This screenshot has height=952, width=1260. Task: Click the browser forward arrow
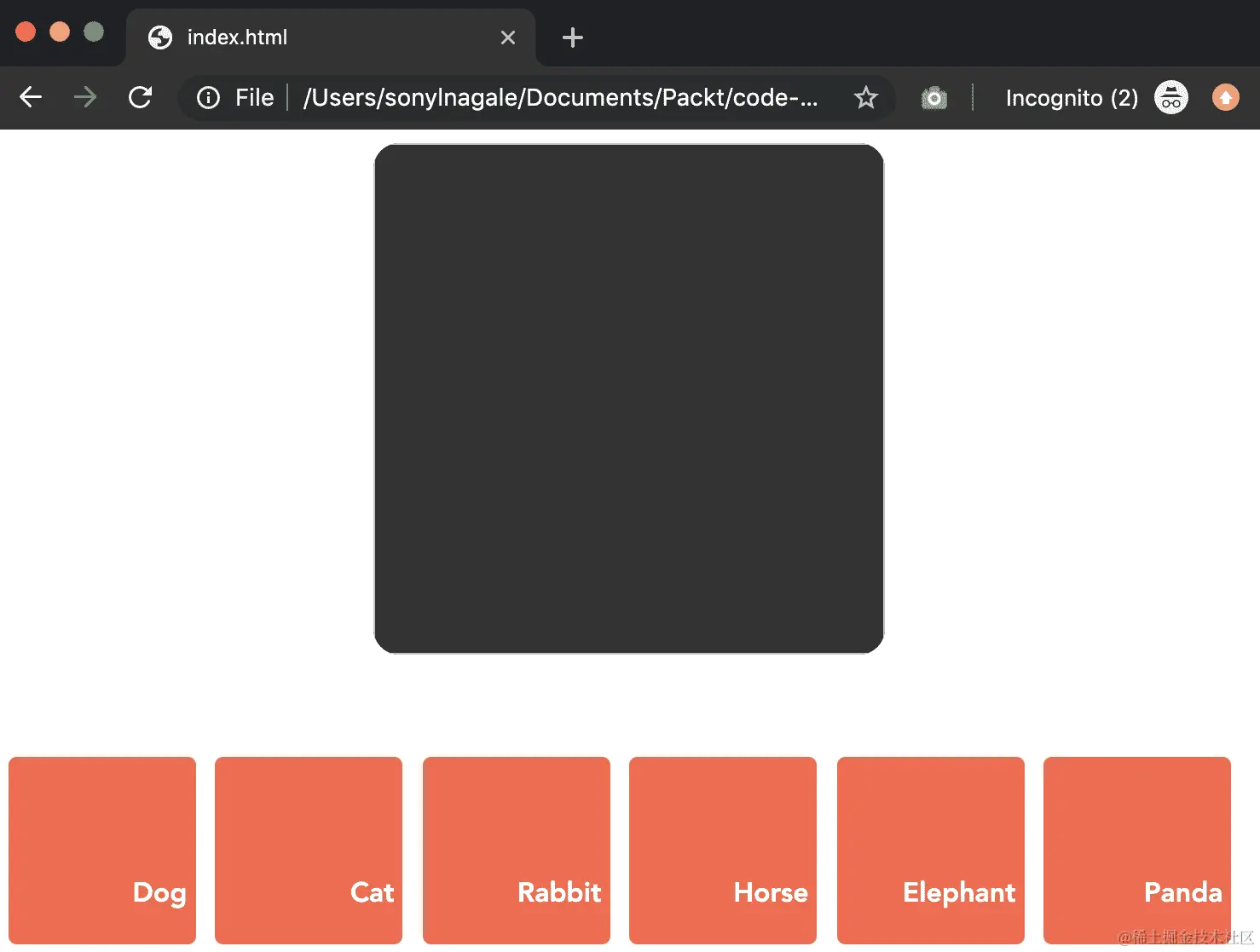[x=85, y=97]
